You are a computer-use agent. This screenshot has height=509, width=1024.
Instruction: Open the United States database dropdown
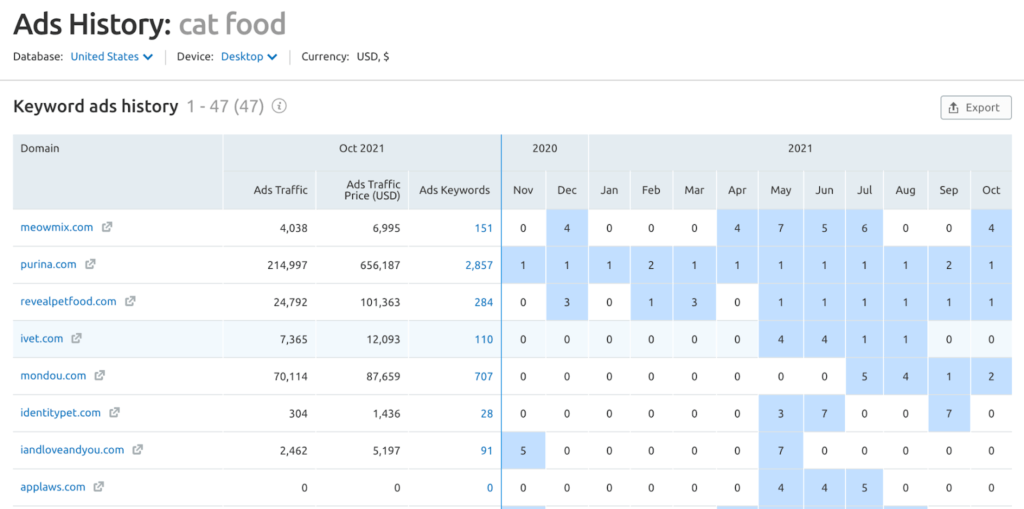tap(111, 57)
